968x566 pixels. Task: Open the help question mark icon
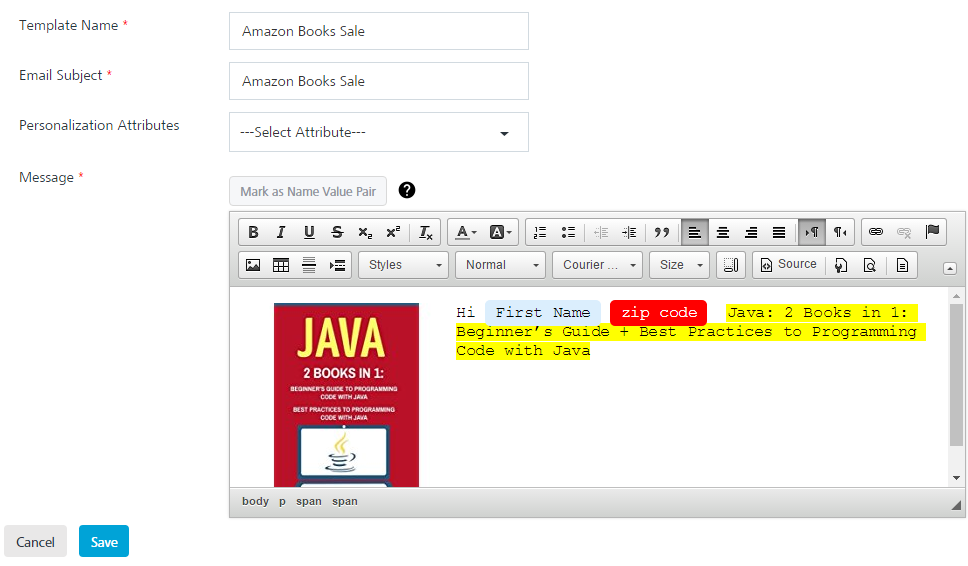(407, 190)
